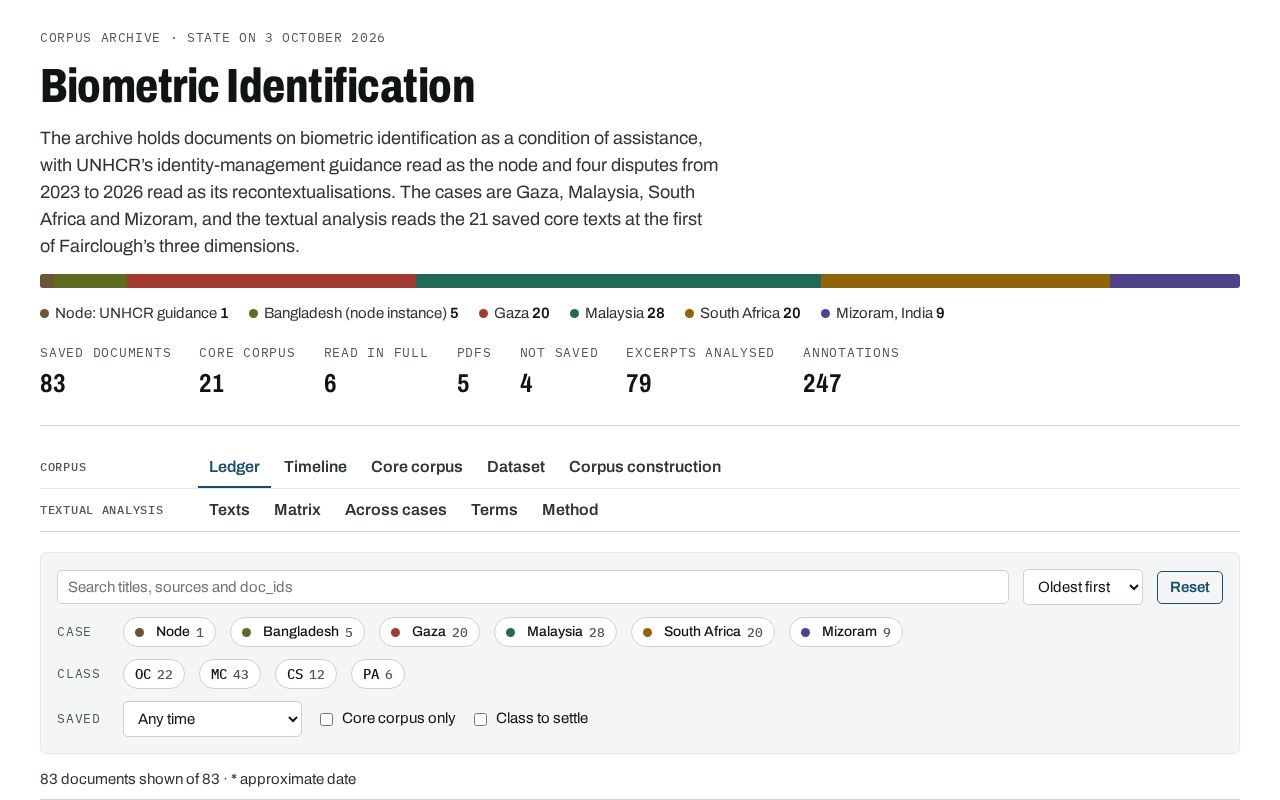Click the Saved documents count 83
Screen dimensions: 1280x800
coord(53,383)
